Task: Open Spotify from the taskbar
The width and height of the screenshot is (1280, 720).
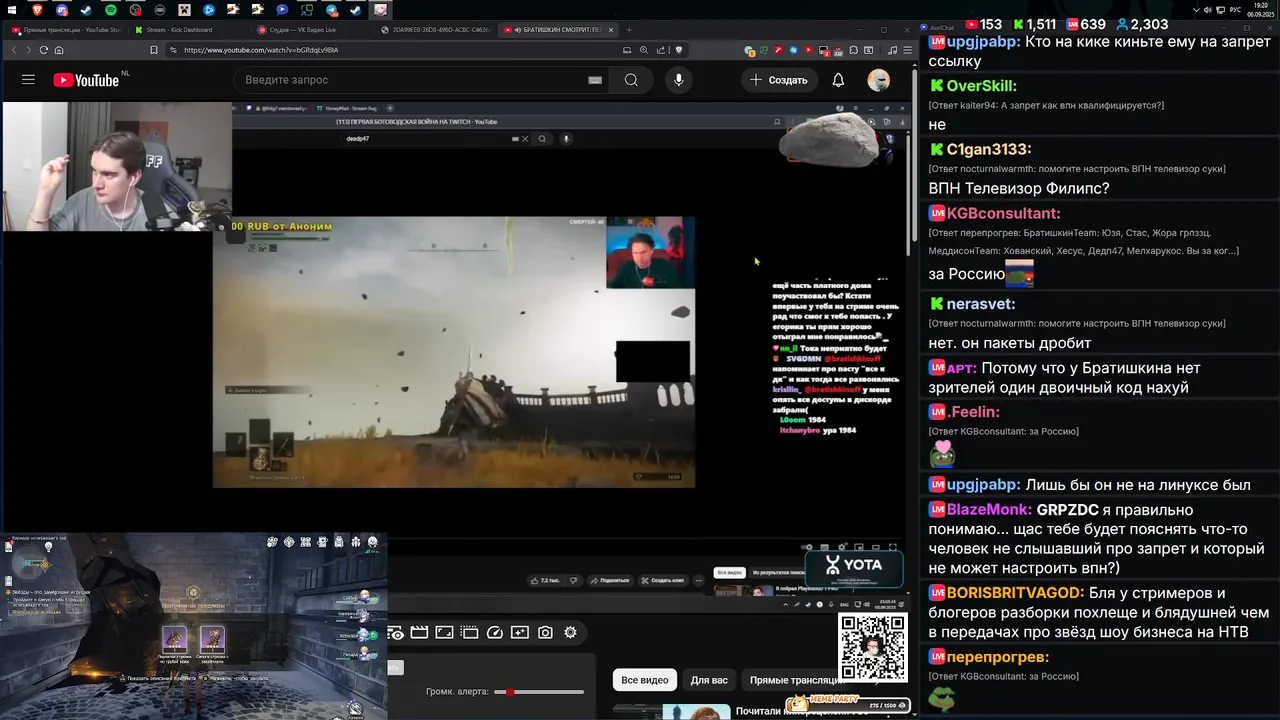Action: 110,10
